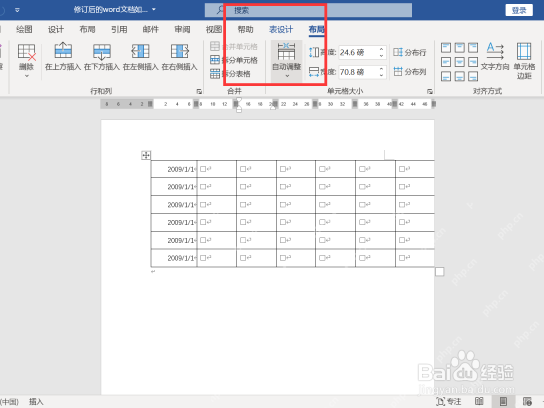Toggle checkbox in last row, last column

click(402, 258)
